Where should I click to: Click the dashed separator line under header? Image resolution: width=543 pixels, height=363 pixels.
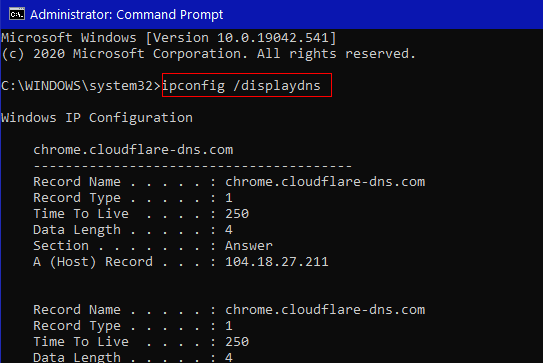[x=193, y=166]
